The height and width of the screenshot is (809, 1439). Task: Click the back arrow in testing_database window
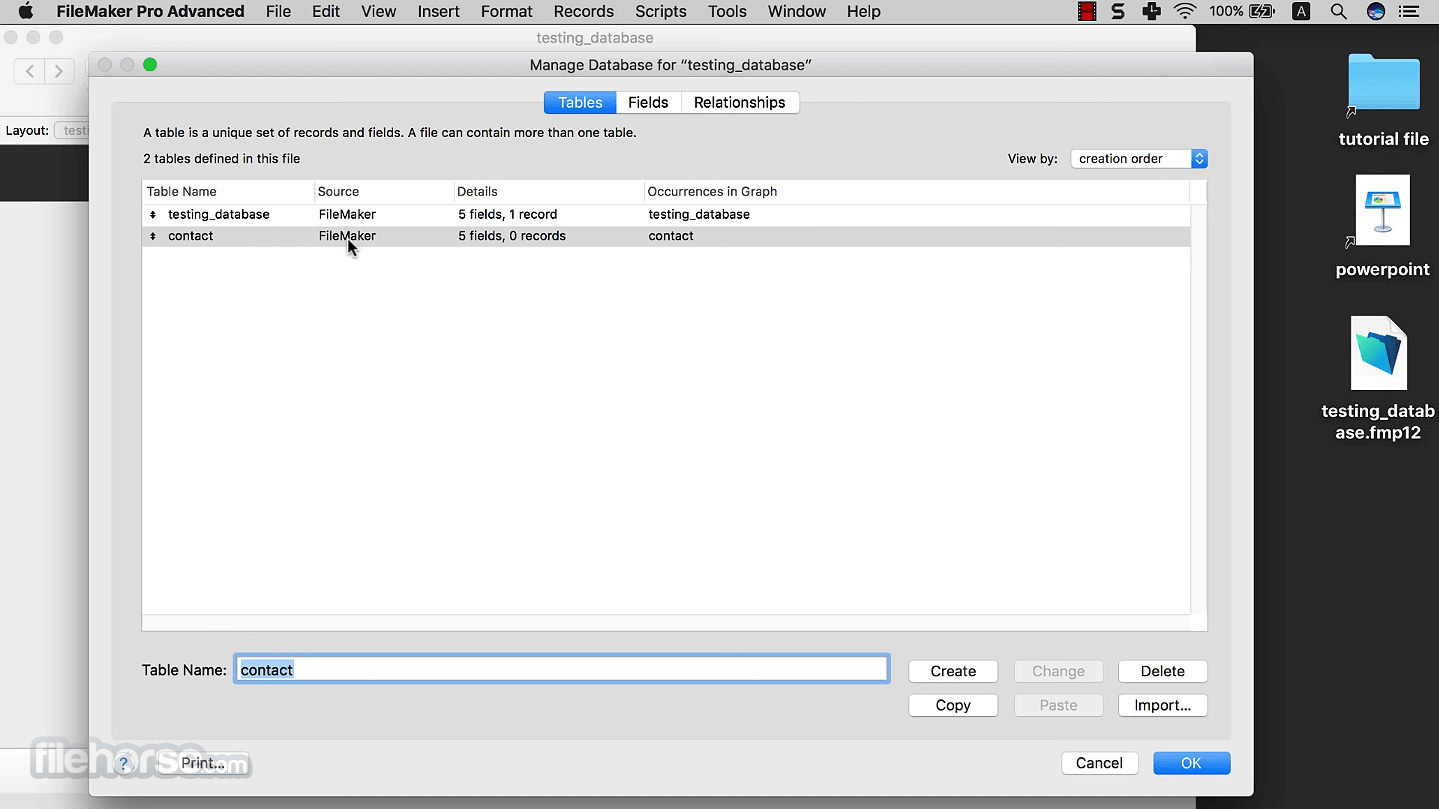[x=30, y=71]
